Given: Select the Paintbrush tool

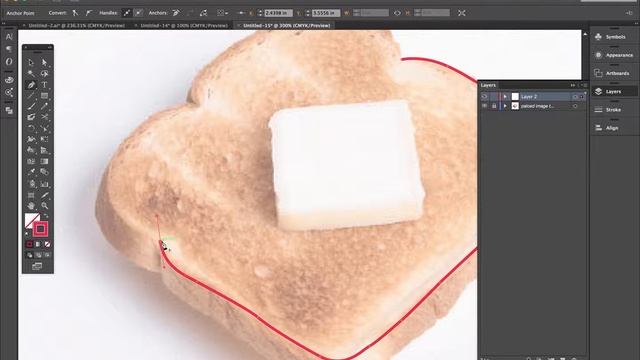Looking at the screenshot, I should (x=31, y=107).
